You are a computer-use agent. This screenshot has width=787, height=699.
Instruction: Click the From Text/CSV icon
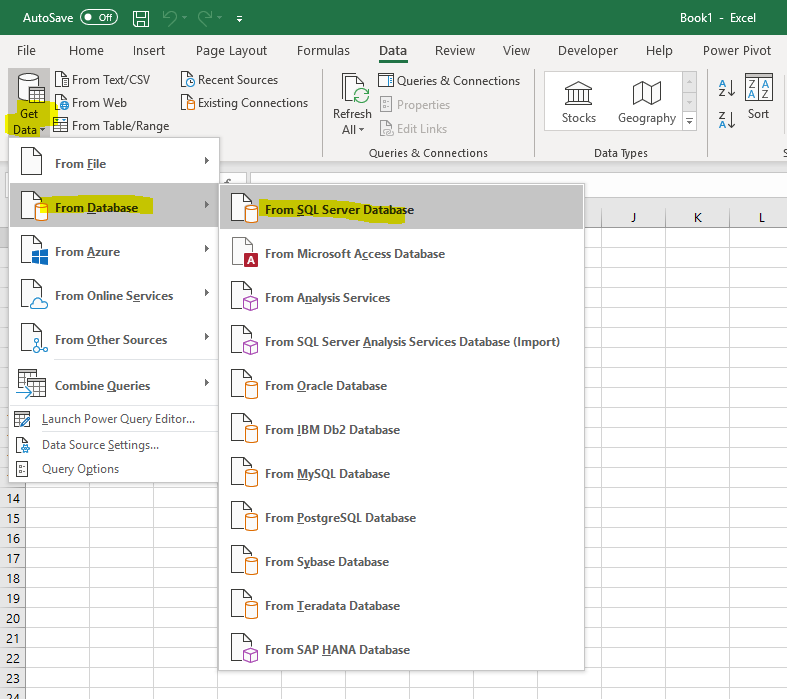[x=61, y=79]
